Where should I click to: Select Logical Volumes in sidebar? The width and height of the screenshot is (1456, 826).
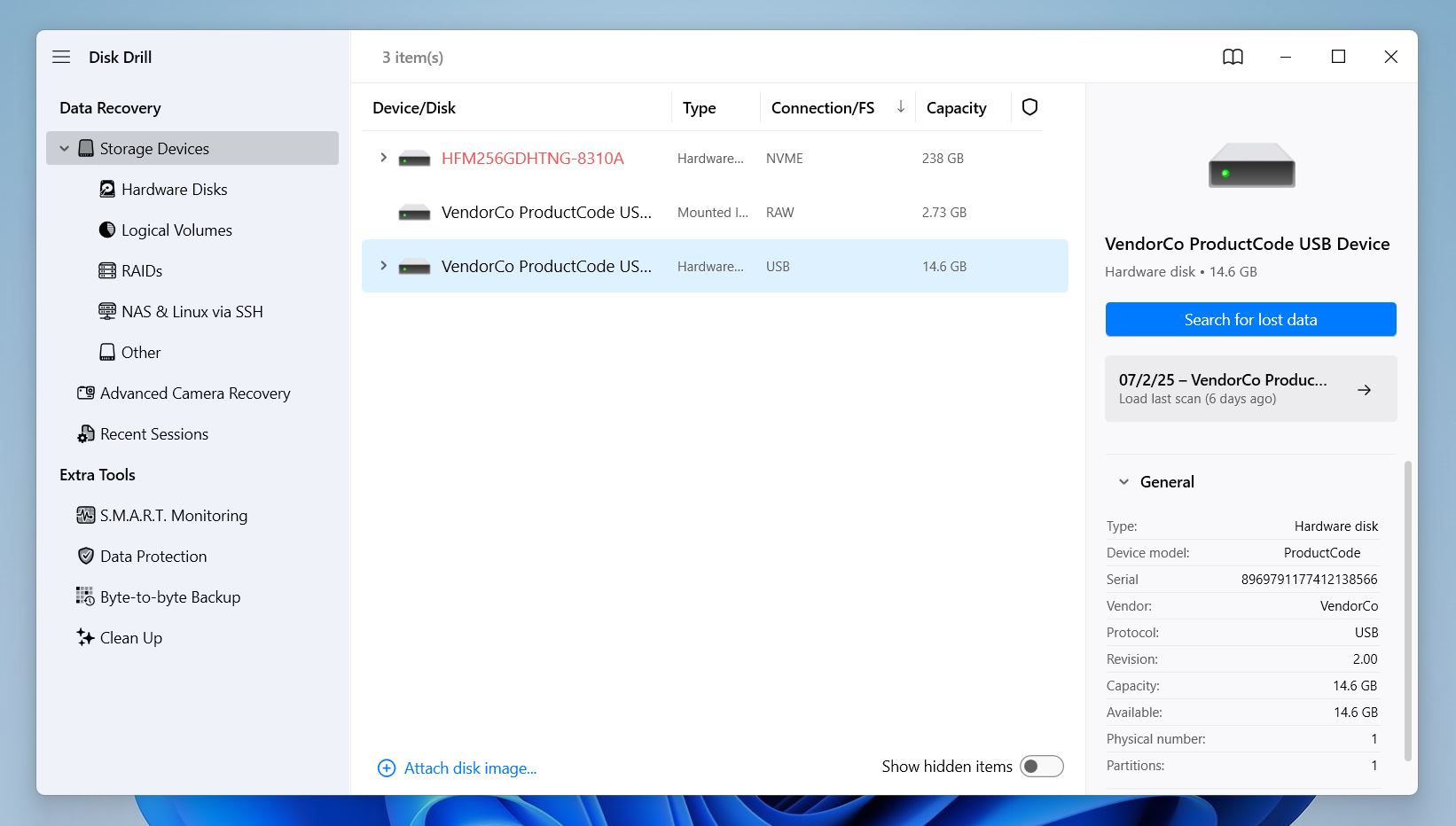[176, 230]
